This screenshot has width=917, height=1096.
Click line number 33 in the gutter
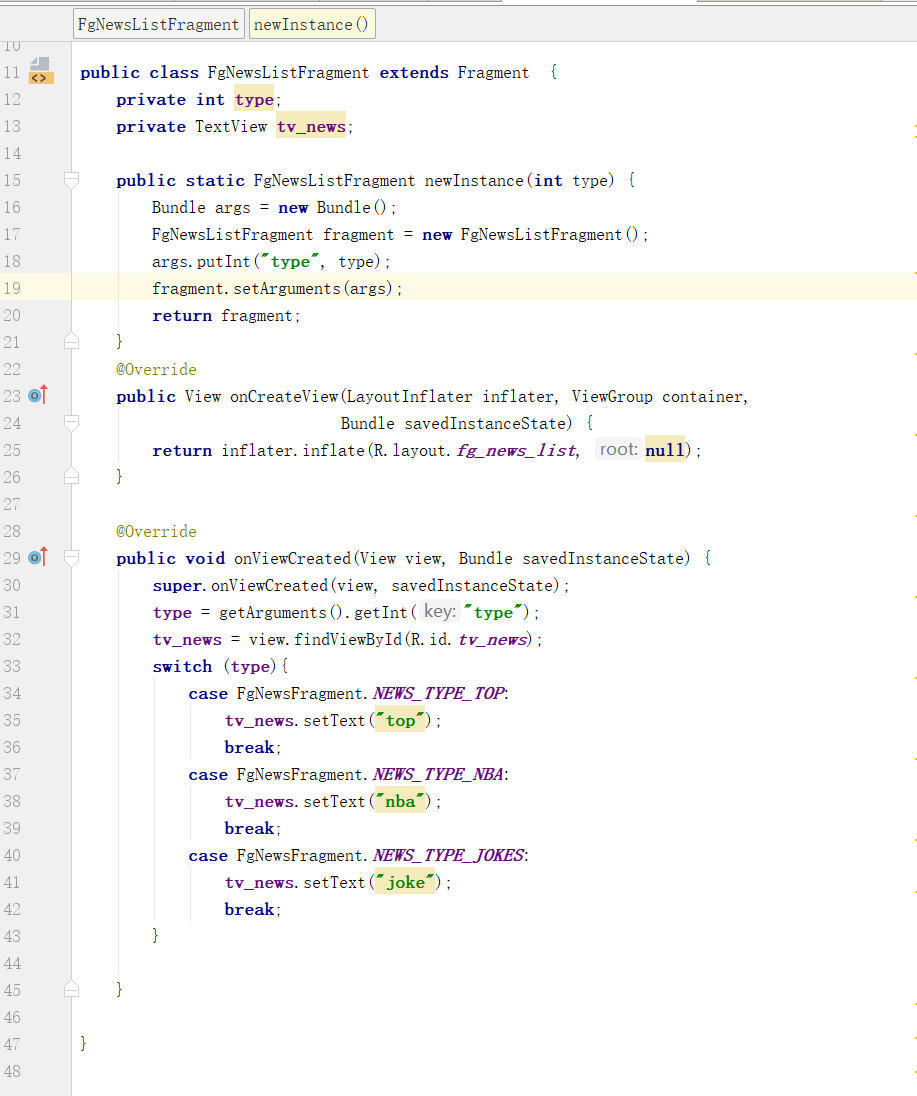point(13,666)
